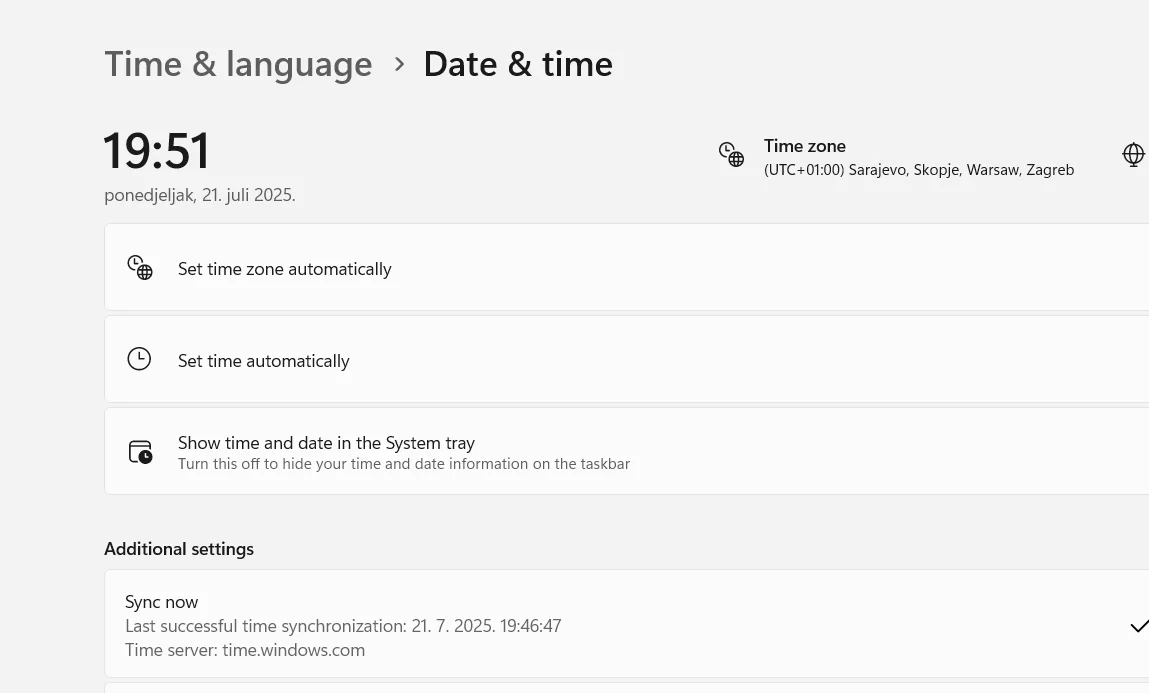Click the Date & time breadcrumb title
The image size is (1149, 693).
click(518, 64)
